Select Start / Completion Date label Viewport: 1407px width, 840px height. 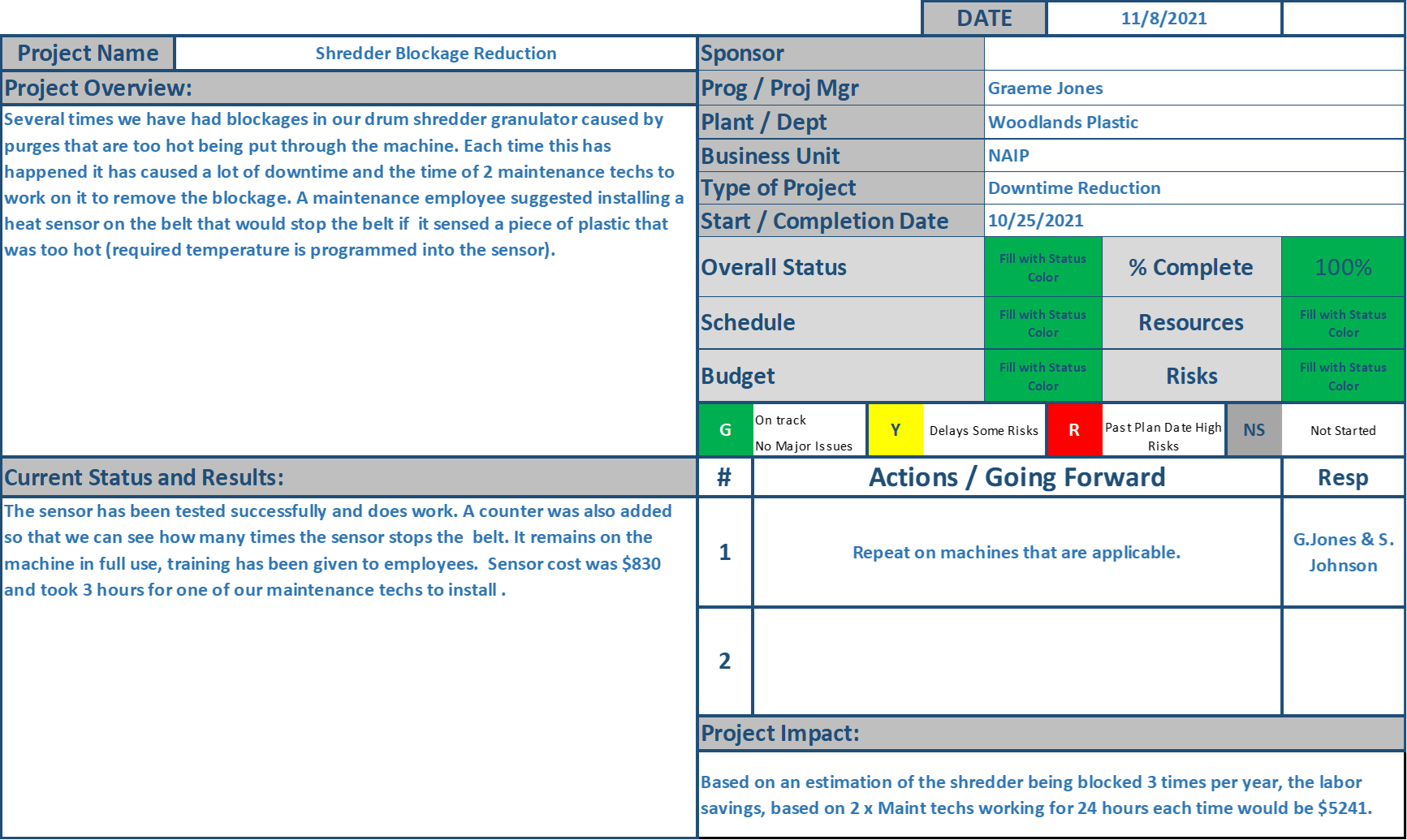[x=841, y=220]
